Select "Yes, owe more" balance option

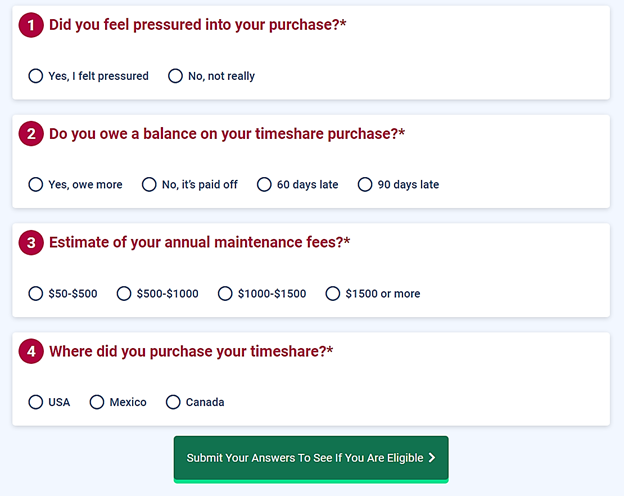[36, 185]
